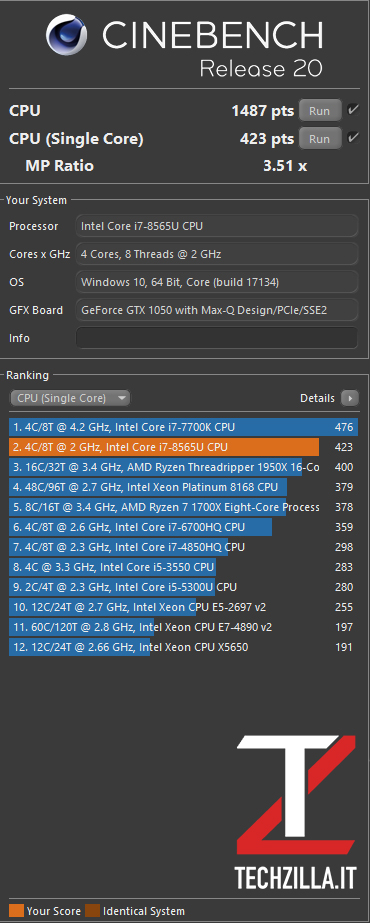370x923 pixels.
Task: Click the GFX Board text field
Action: (x=217, y=310)
